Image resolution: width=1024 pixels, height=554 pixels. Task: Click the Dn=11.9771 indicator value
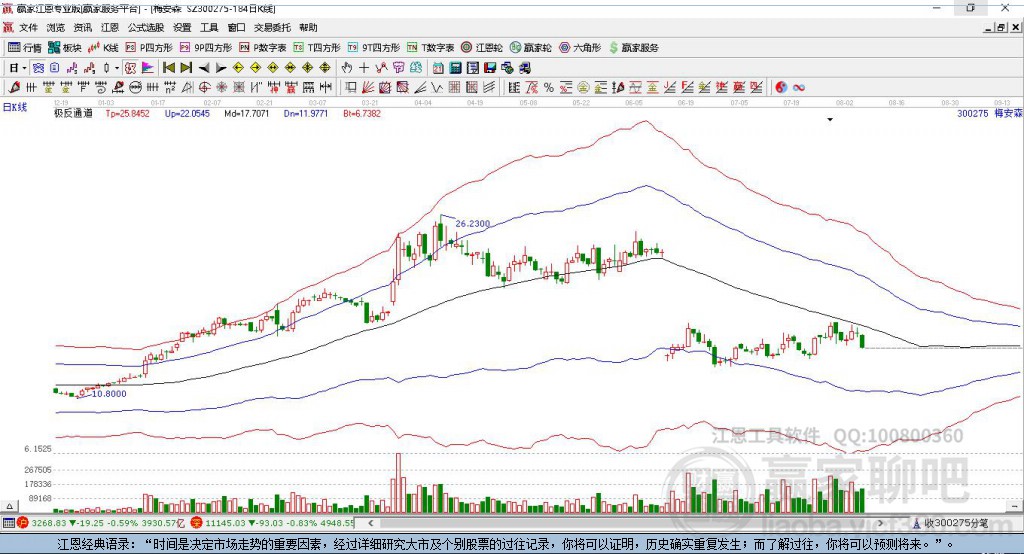coord(306,114)
